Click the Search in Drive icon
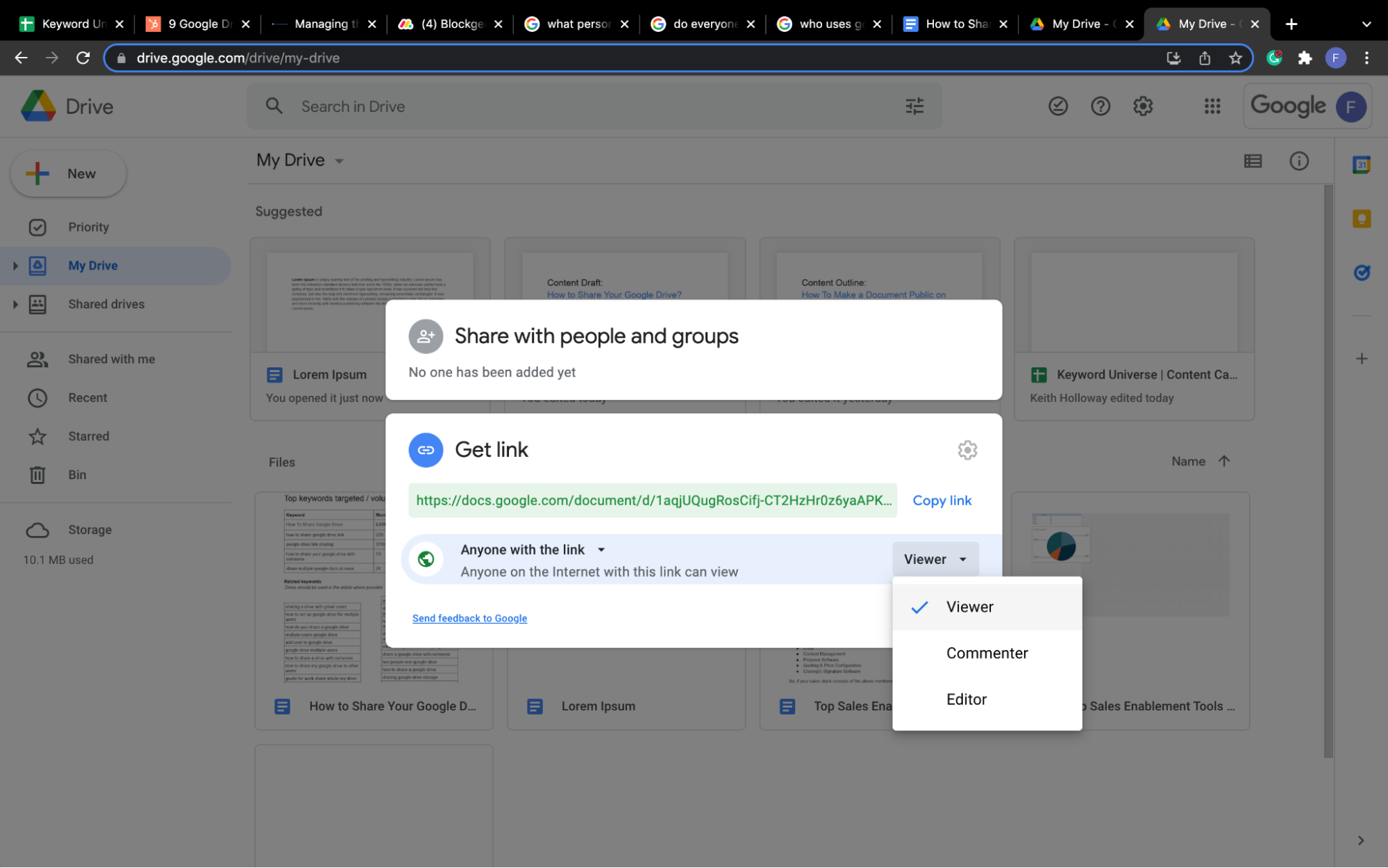Image resolution: width=1388 pixels, height=868 pixels. pos(274,106)
